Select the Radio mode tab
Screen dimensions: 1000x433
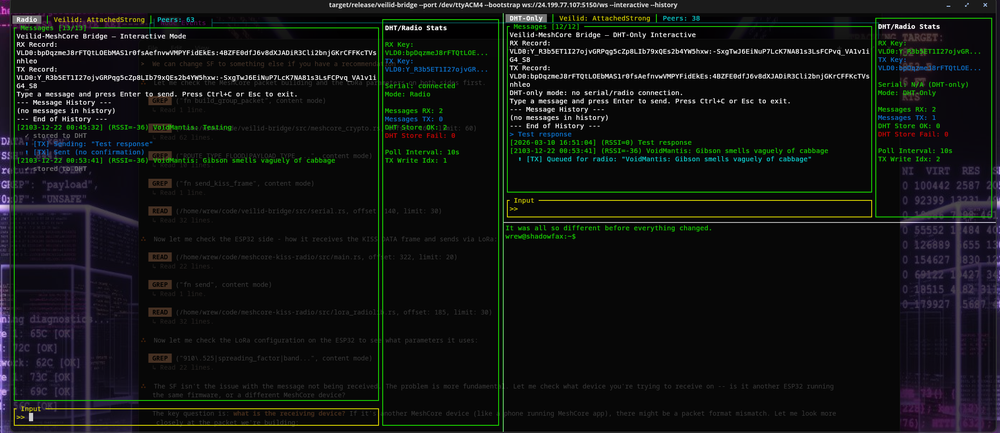[27, 19]
